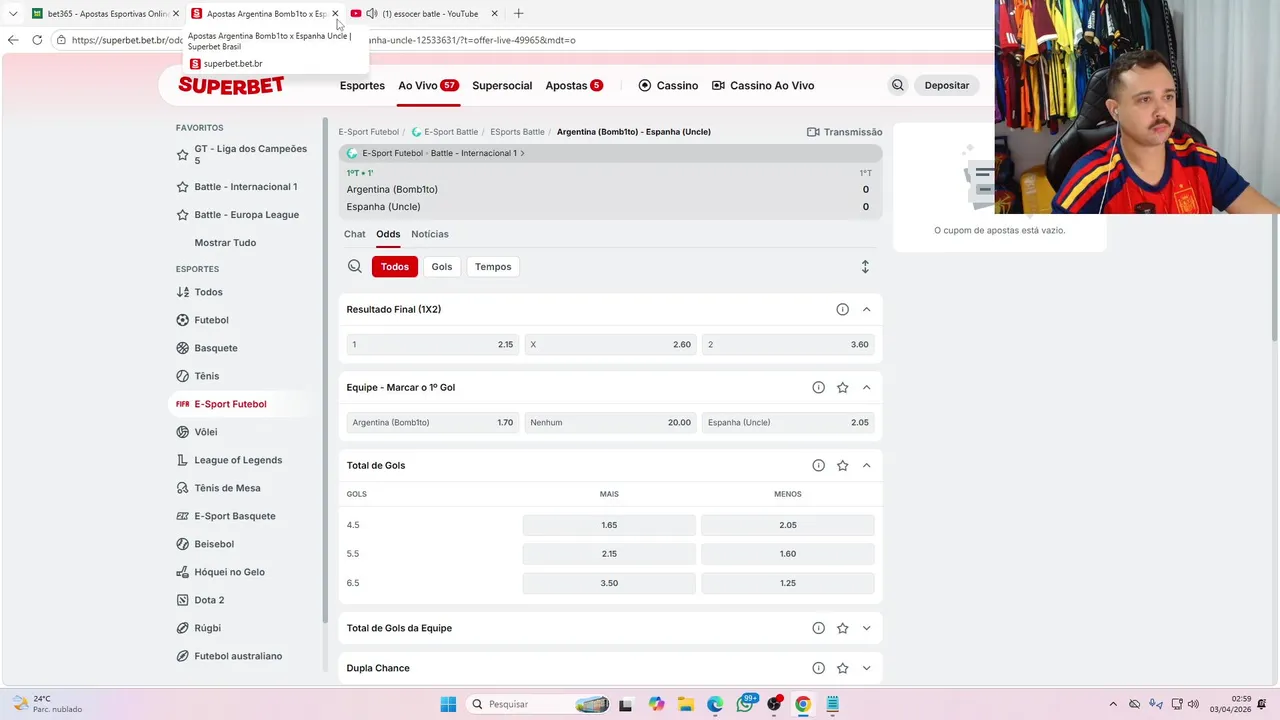Click the Mostrar Tudo favorites link
Image resolution: width=1280 pixels, height=720 pixels.
[x=225, y=243]
